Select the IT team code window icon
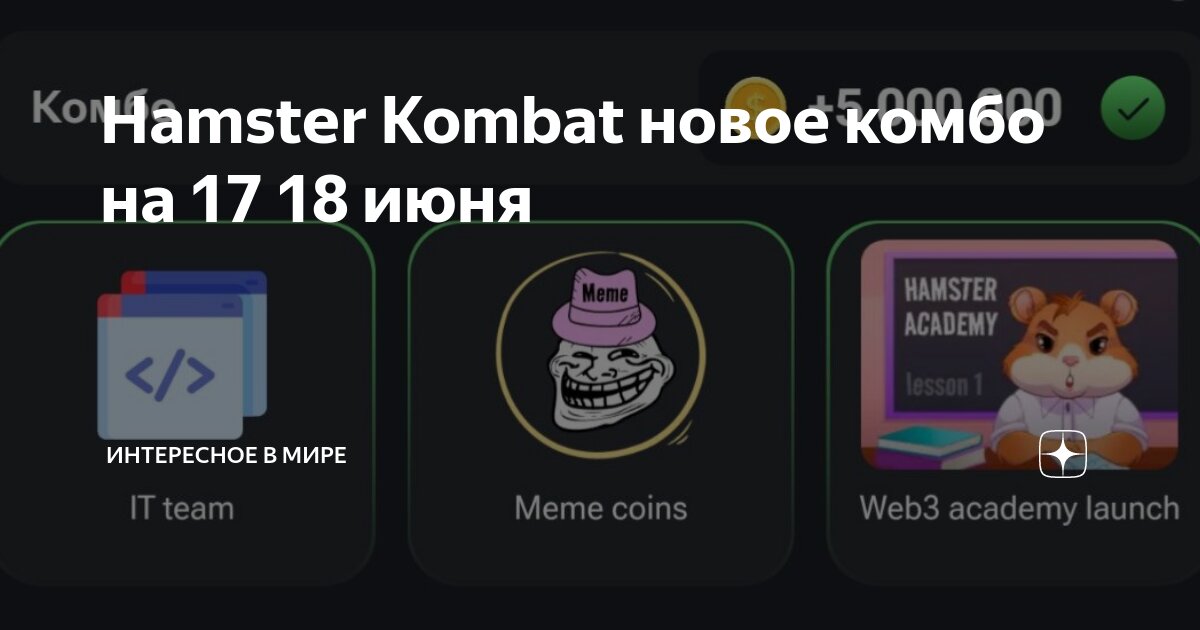The image size is (1200, 630). click(182, 355)
